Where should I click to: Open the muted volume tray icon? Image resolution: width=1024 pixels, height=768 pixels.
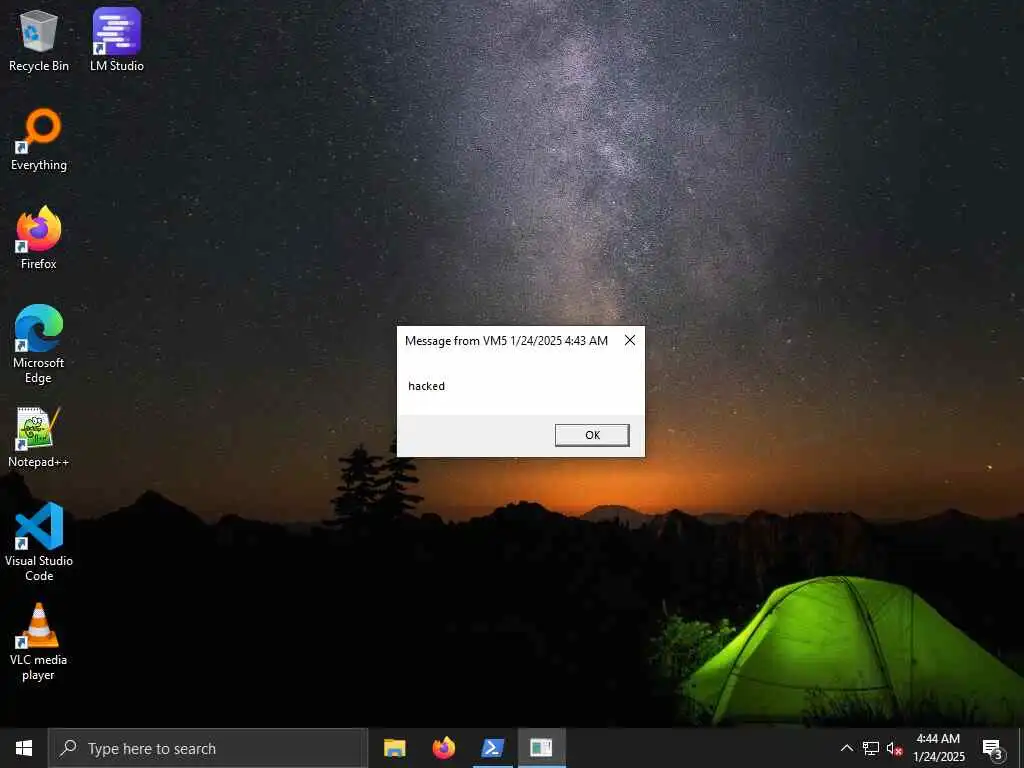pos(894,748)
